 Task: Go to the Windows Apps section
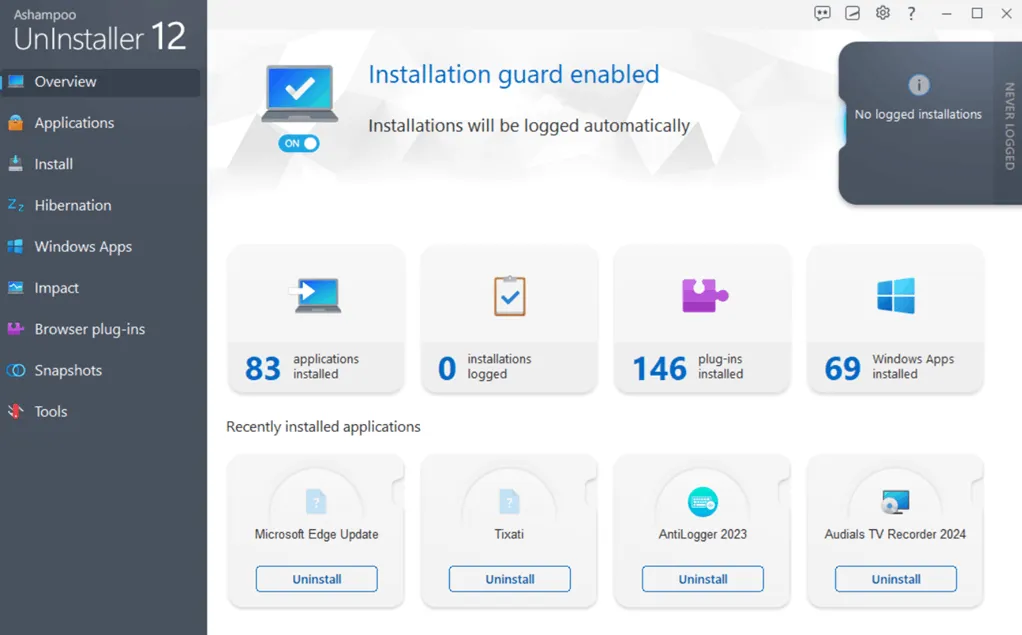point(83,246)
